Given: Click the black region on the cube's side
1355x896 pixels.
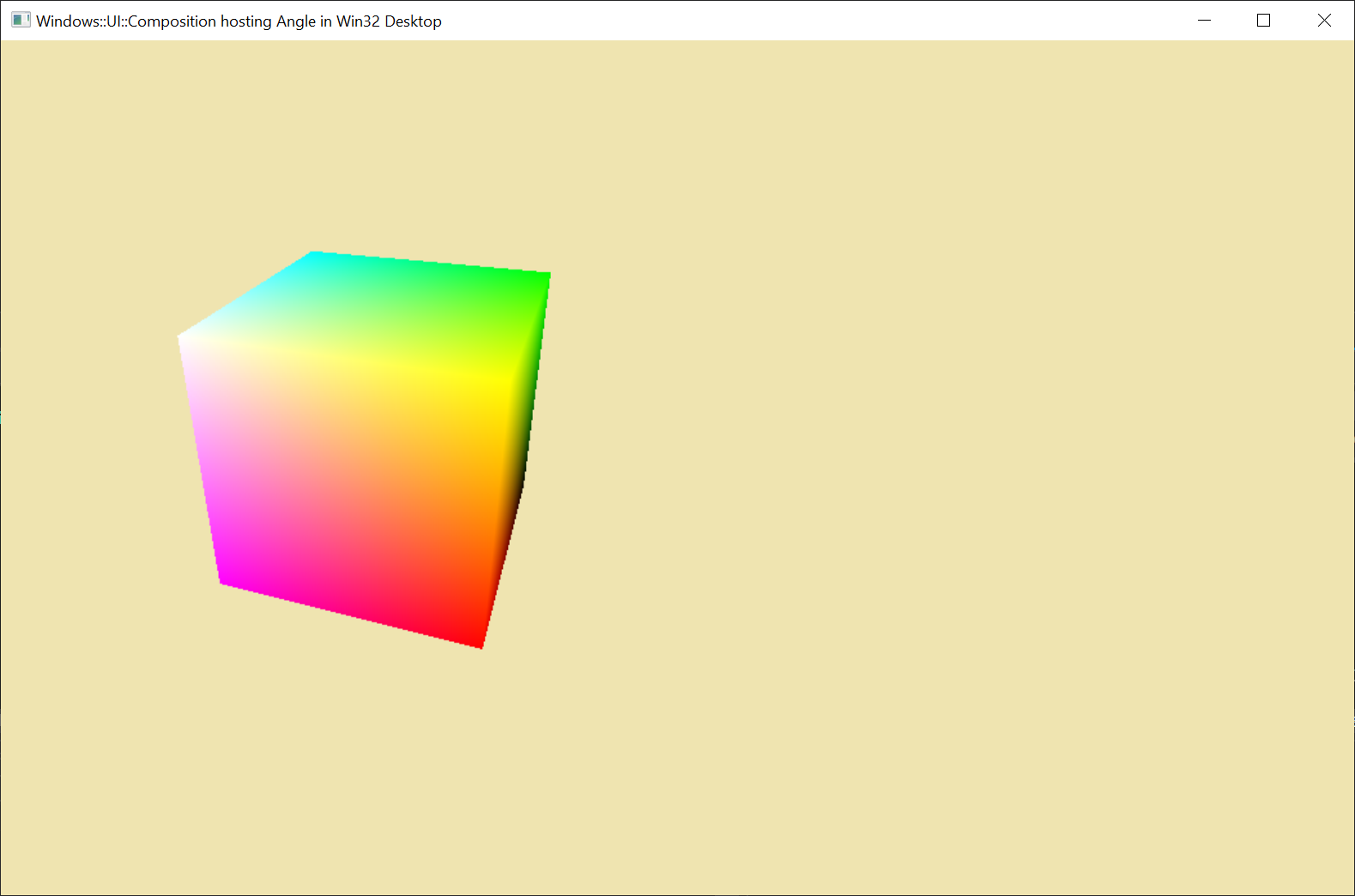Looking at the screenshot, I should coord(520,481).
